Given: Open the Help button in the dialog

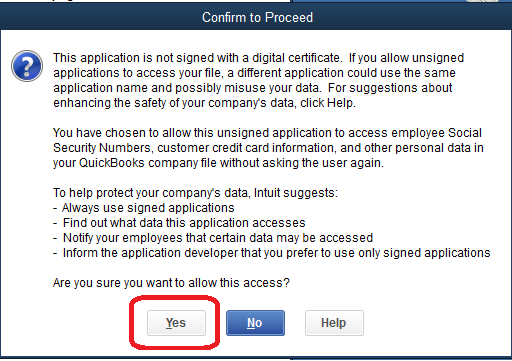Looking at the screenshot, I should click(334, 323).
